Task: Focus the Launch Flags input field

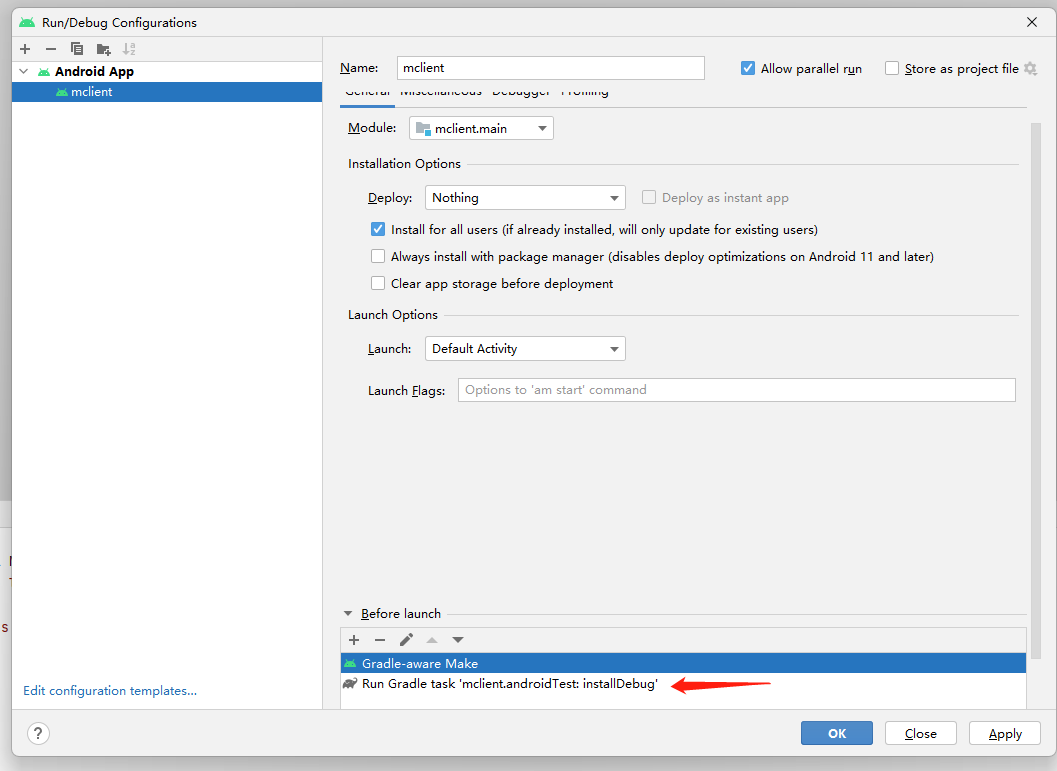Action: tap(737, 390)
